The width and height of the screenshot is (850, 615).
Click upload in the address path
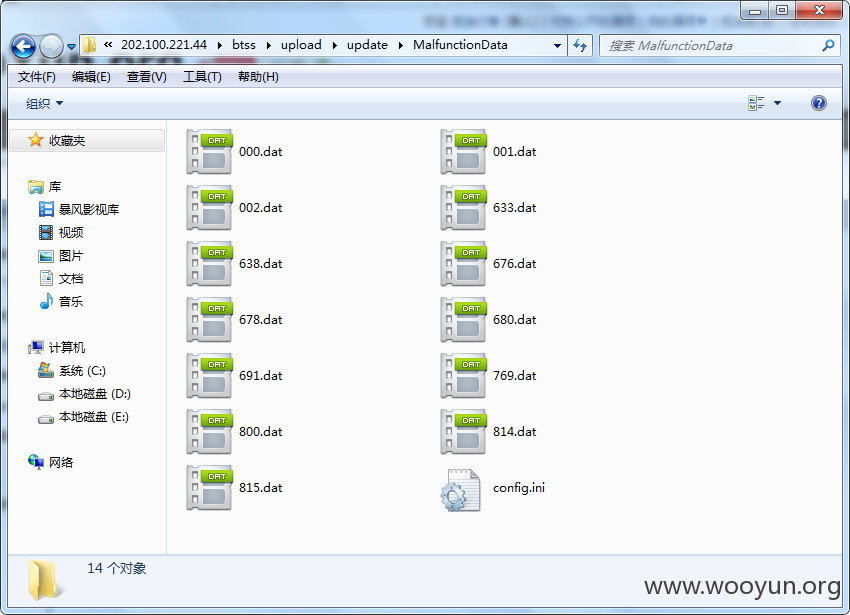(301, 45)
